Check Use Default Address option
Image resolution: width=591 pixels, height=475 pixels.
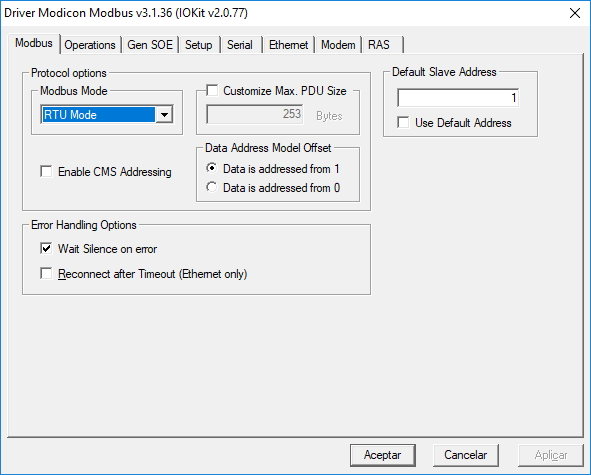pyautogui.click(x=403, y=123)
